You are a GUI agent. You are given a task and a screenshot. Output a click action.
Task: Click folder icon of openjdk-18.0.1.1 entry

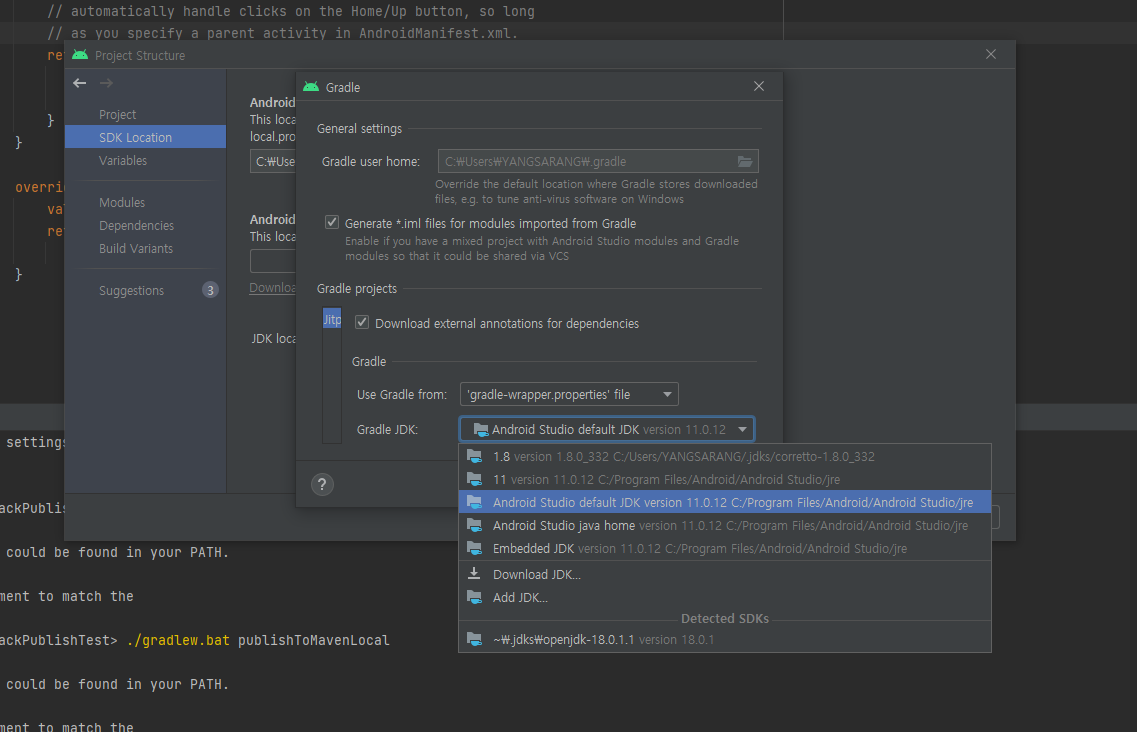tap(474, 639)
